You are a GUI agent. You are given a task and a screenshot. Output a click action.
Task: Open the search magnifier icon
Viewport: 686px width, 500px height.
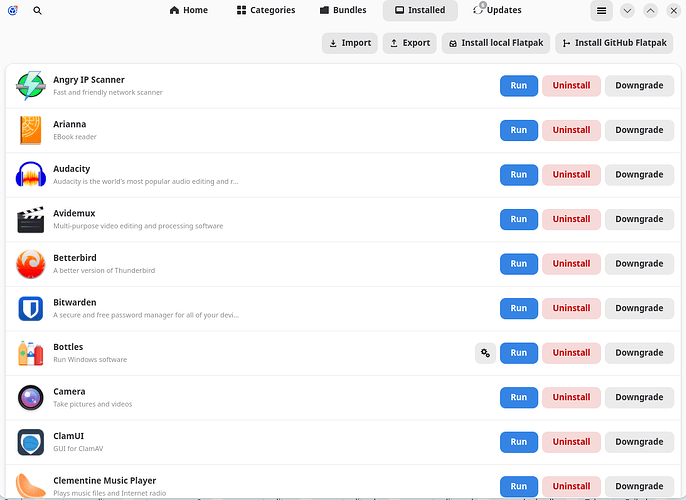[x=38, y=10]
